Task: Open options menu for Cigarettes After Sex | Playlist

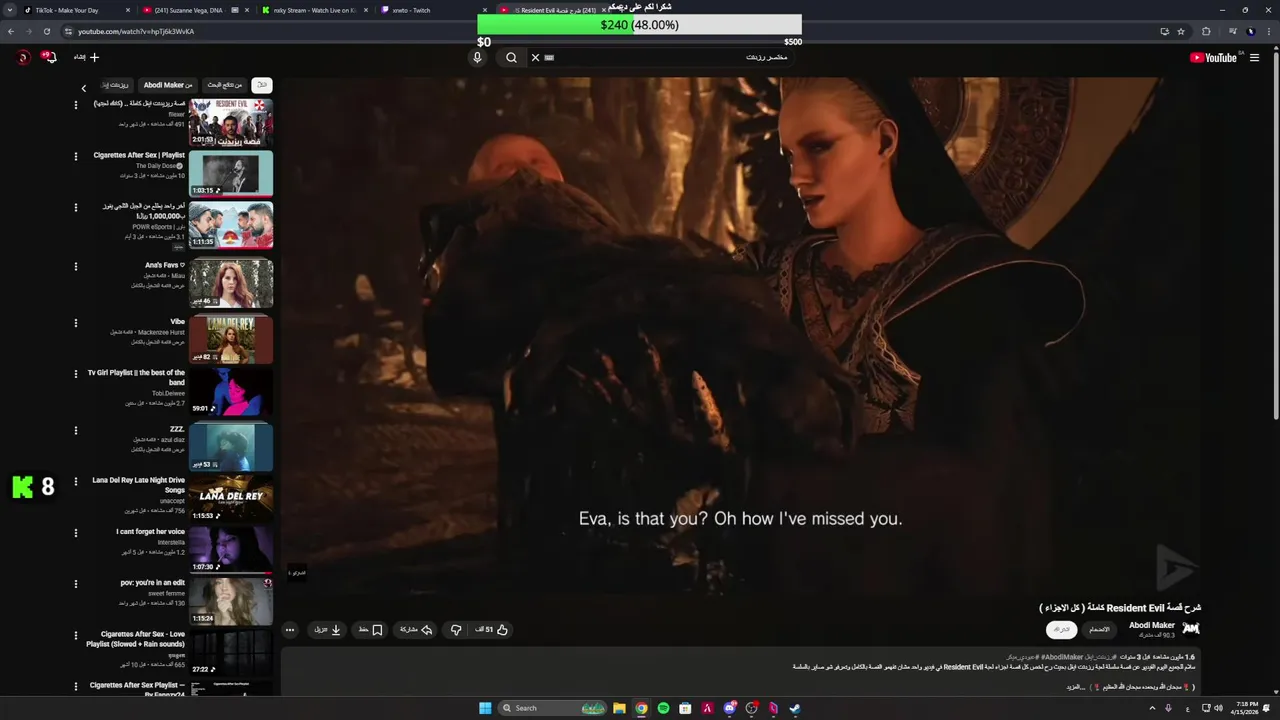Action: tap(76, 156)
